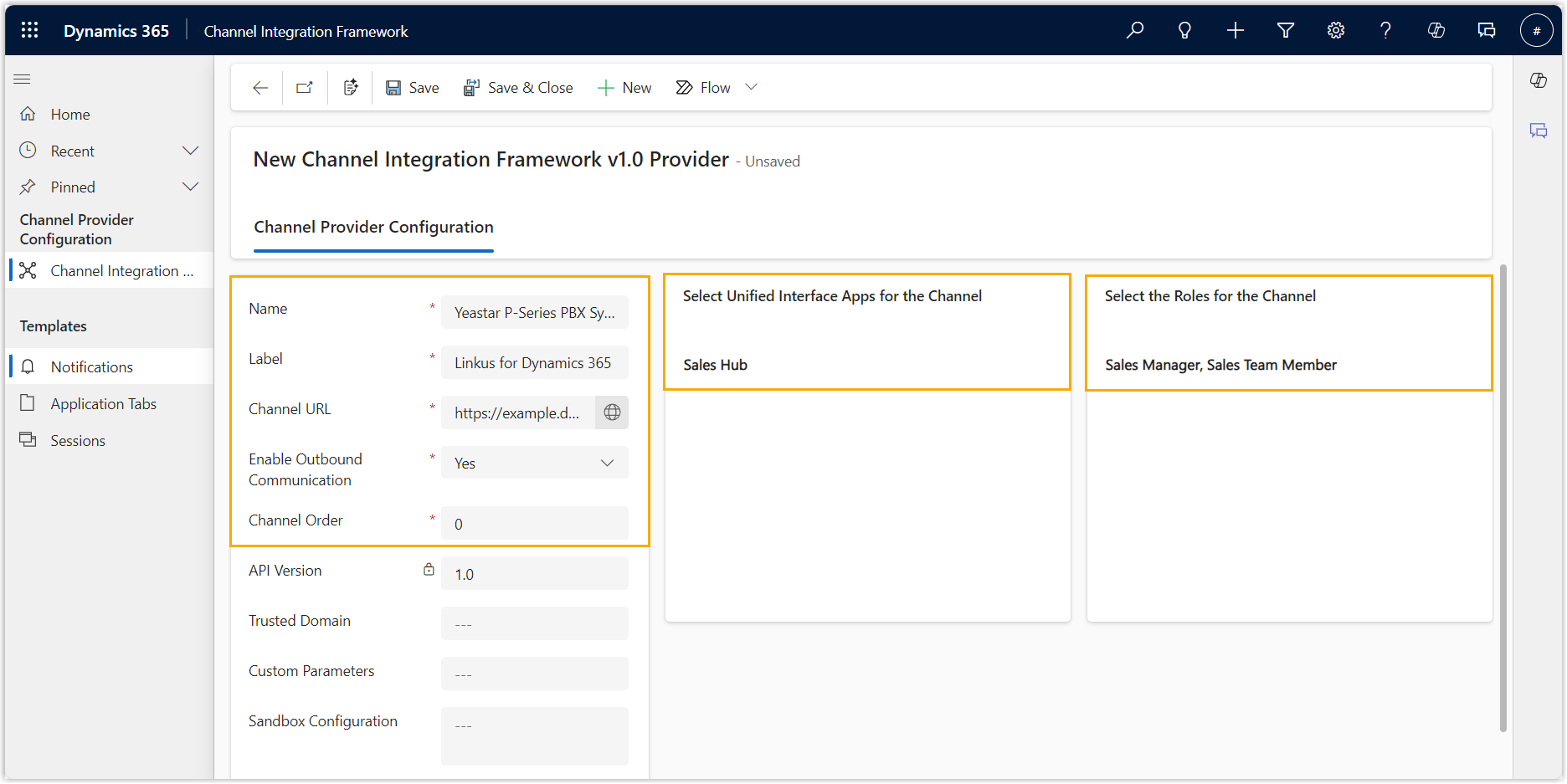1567x784 pixels.
Task: Click the Trusted Domain input field
Action: [534, 624]
